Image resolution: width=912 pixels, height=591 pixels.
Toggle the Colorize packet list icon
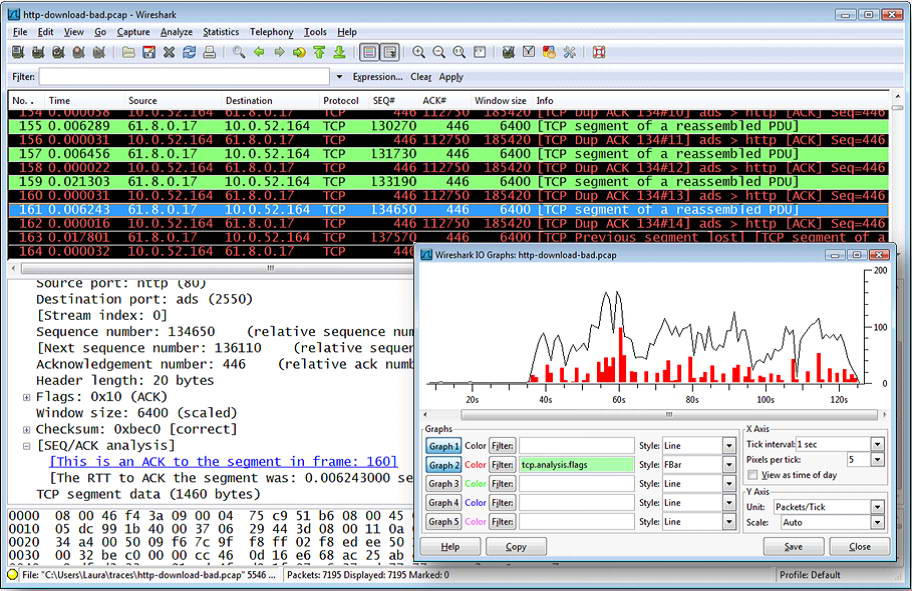click(x=369, y=52)
